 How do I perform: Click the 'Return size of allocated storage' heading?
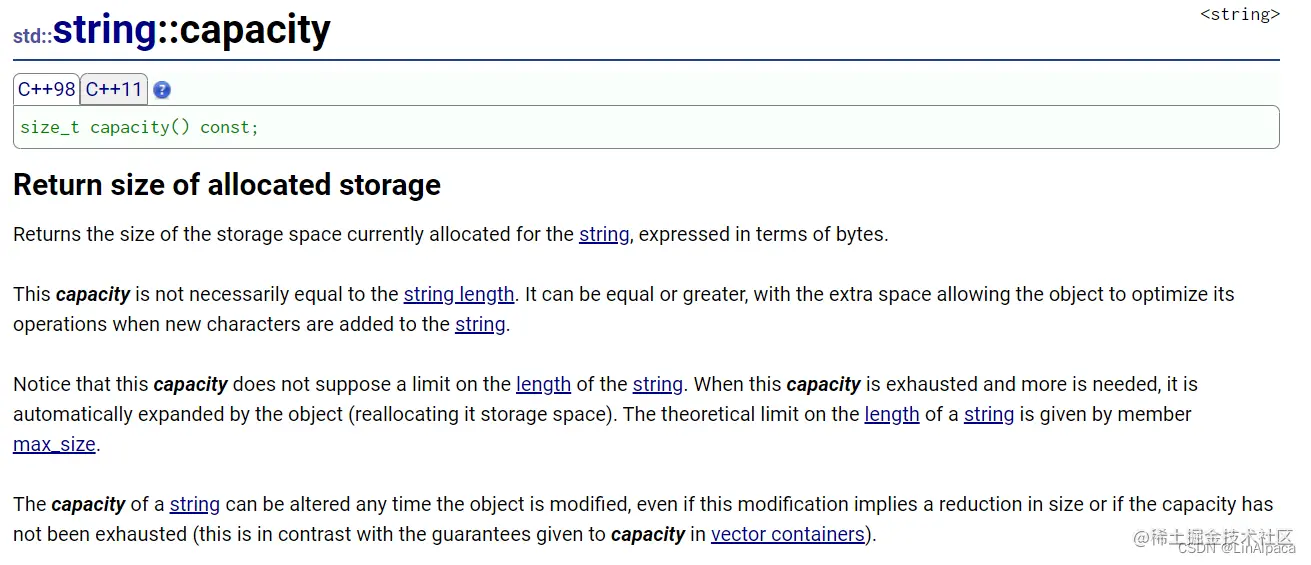point(227,185)
